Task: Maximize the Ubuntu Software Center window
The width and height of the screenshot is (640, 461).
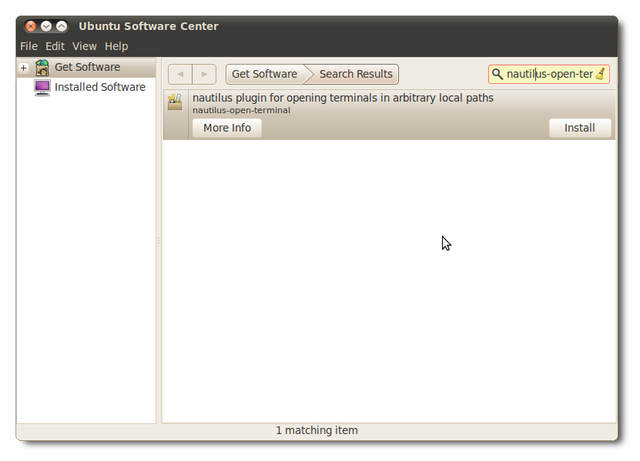Action: coord(62,27)
